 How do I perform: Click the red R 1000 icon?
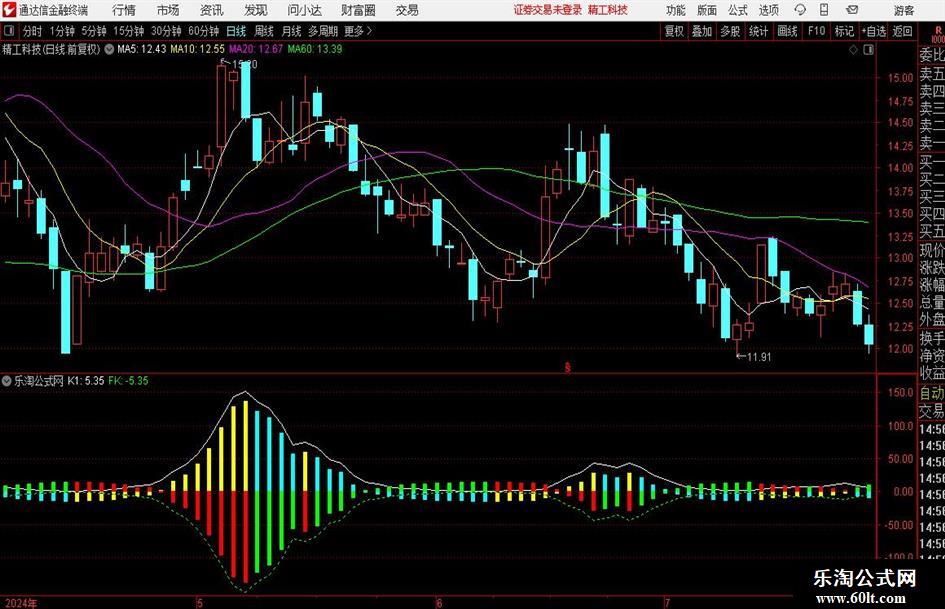point(938,34)
